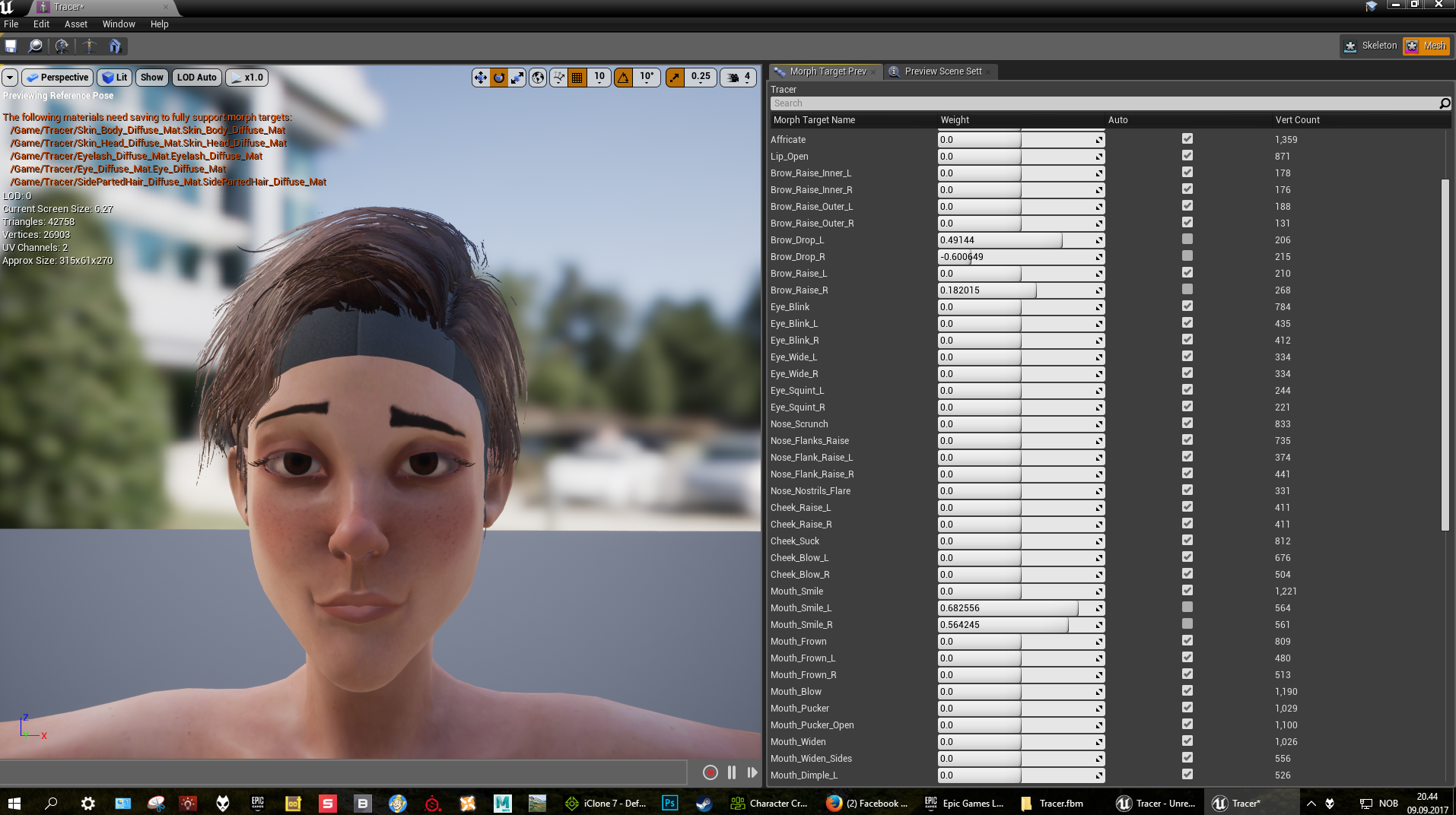This screenshot has height=815, width=1456.
Task: Toggle world/local coordinate space globe icon
Action: (538, 78)
